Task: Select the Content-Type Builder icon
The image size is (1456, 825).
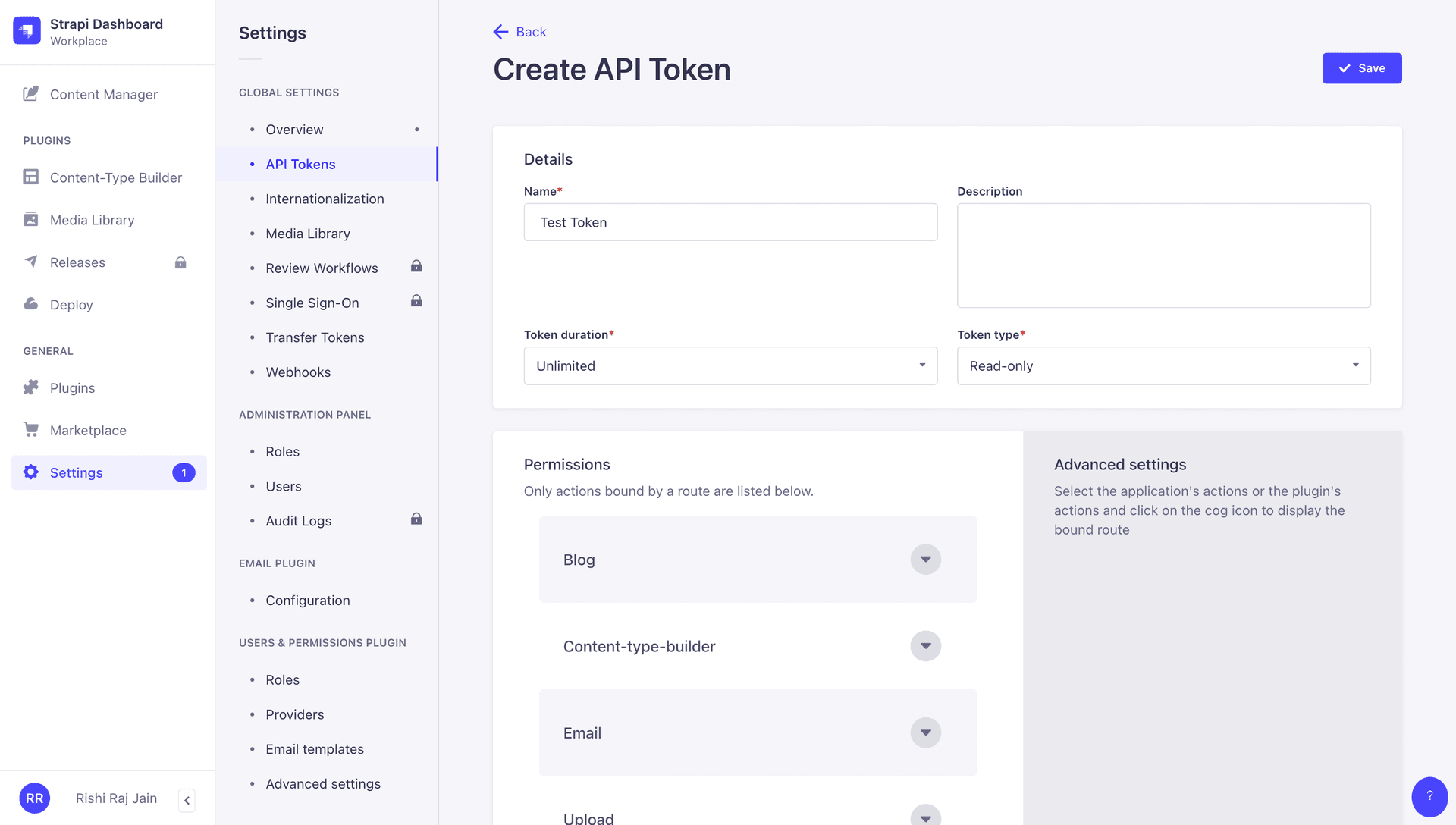Action: pos(30,177)
